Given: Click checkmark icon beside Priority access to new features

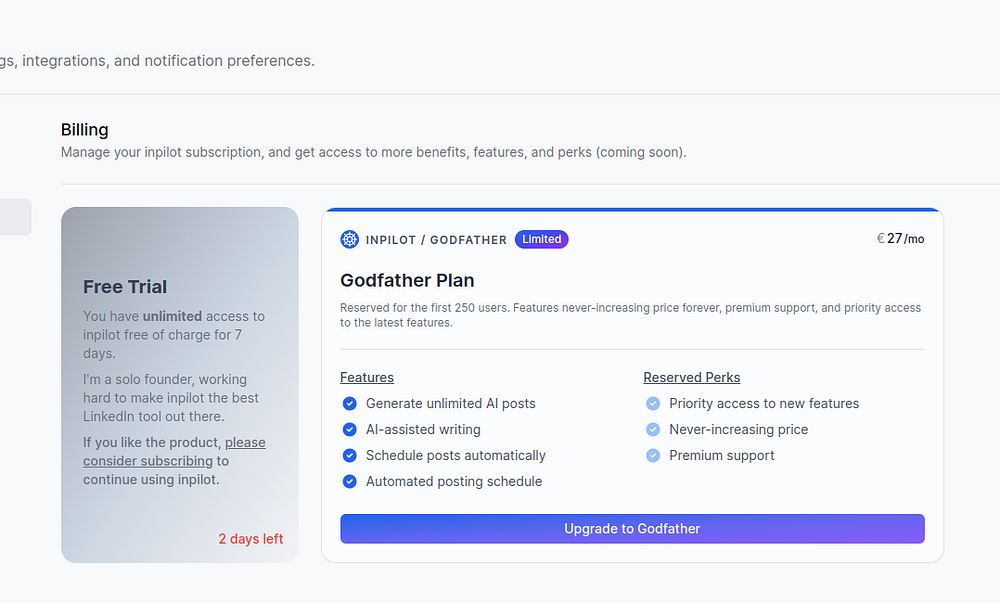Looking at the screenshot, I should (653, 403).
